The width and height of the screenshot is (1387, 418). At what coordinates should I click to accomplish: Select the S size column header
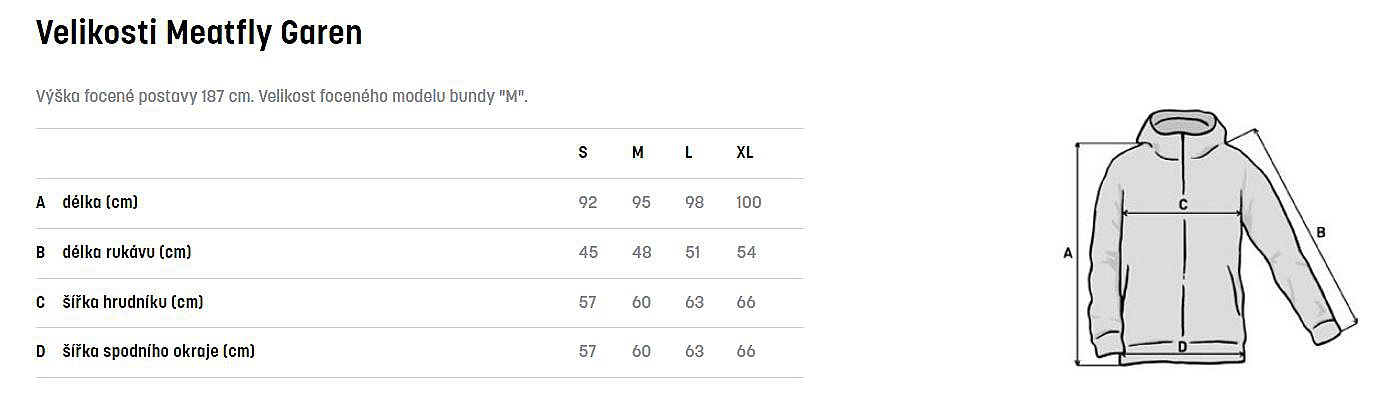click(x=583, y=153)
